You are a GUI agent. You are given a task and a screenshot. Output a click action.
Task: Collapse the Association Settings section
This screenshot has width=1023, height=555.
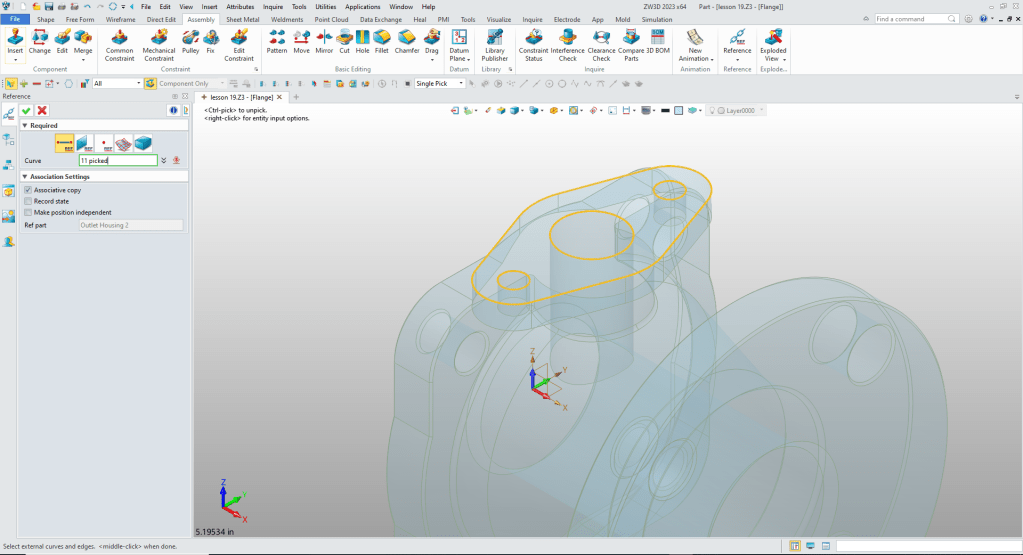[x=25, y=177]
